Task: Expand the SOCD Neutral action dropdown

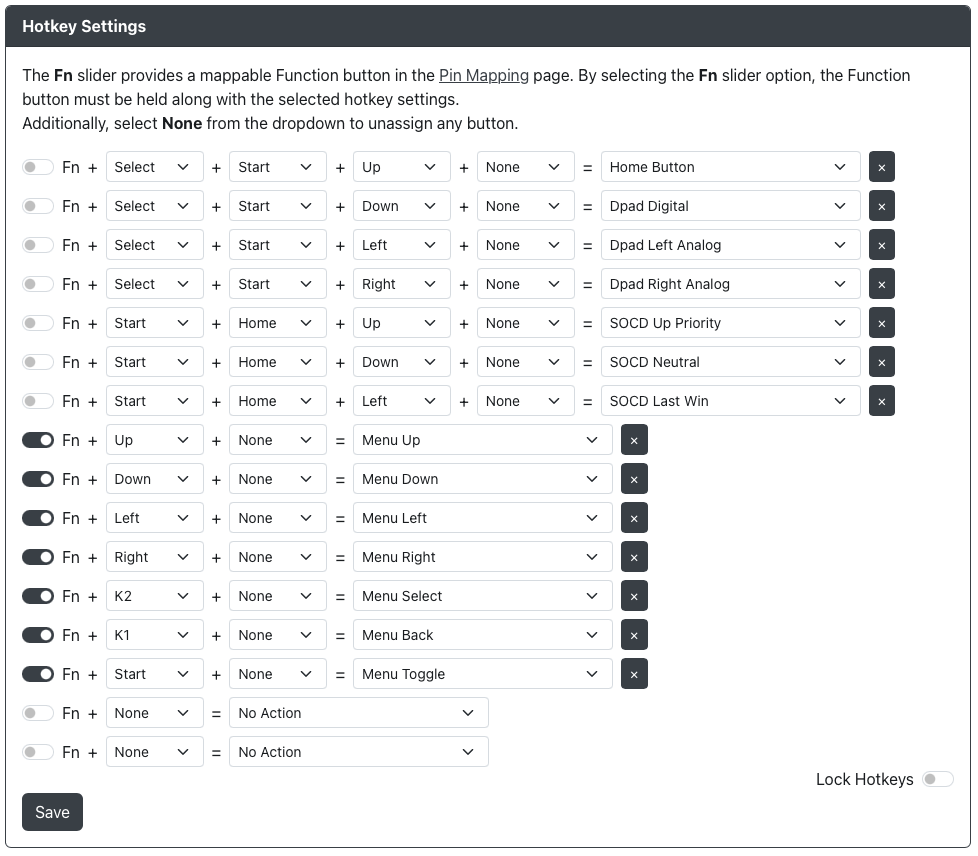Action: 730,362
